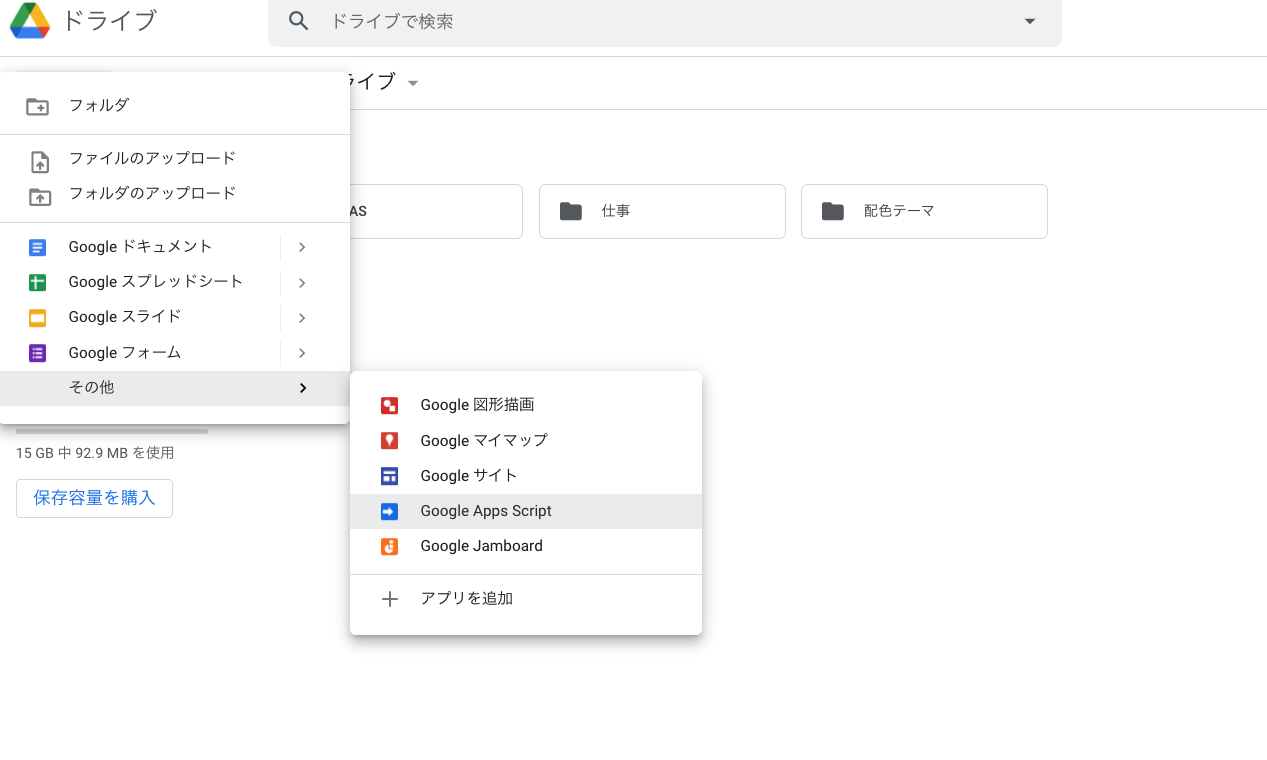Click the folder icon on 仕事 card
The height and width of the screenshot is (760, 1267).
(x=571, y=211)
